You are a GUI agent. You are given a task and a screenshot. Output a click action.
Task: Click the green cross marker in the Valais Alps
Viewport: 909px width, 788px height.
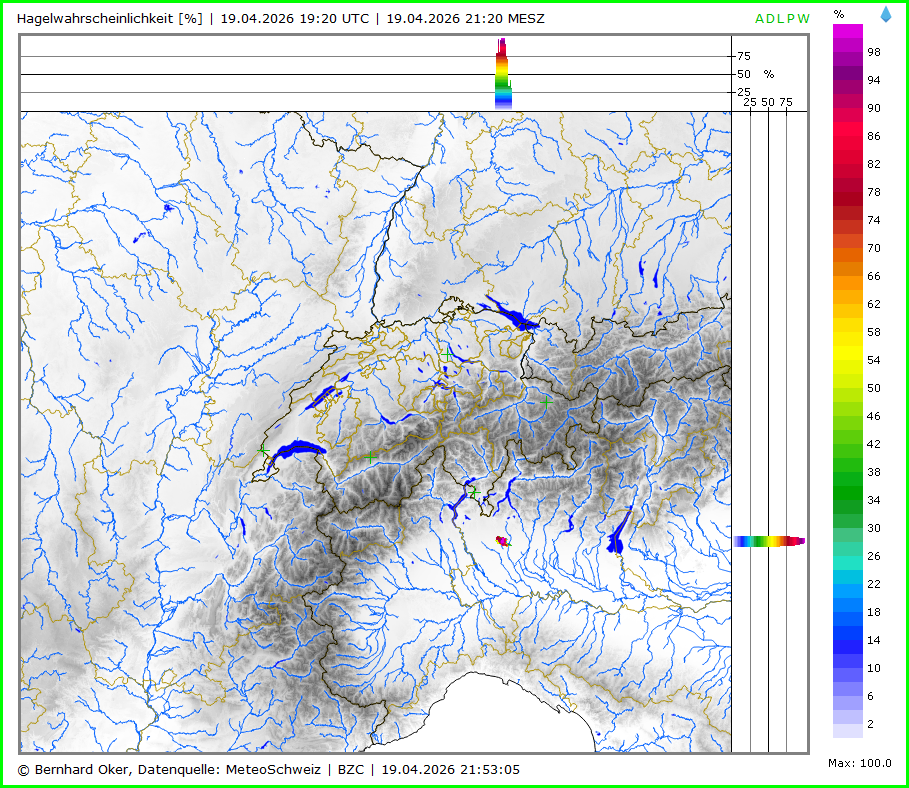click(x=371, y=456)
